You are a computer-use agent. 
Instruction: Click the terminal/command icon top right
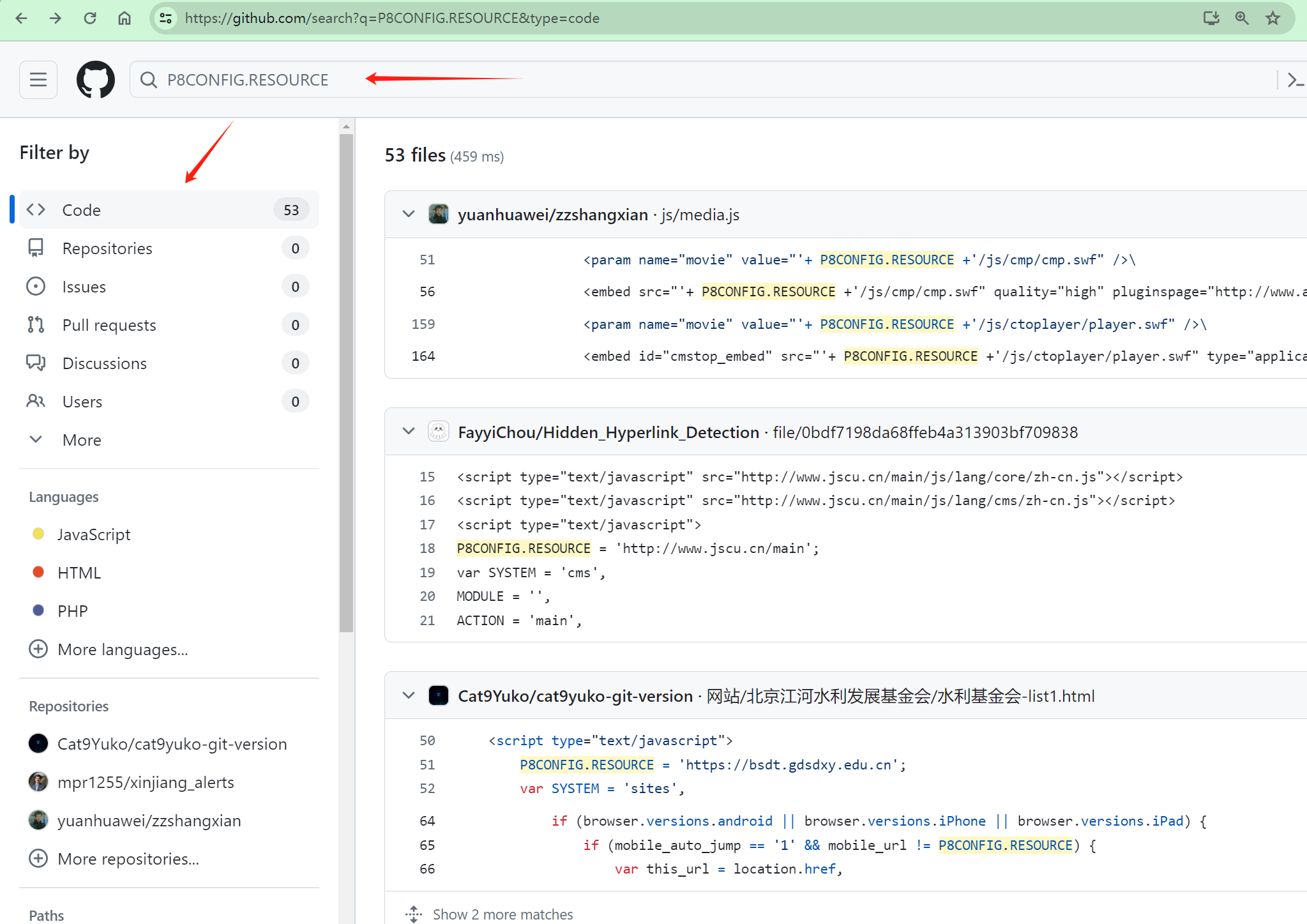click(x=1295, y=79)
